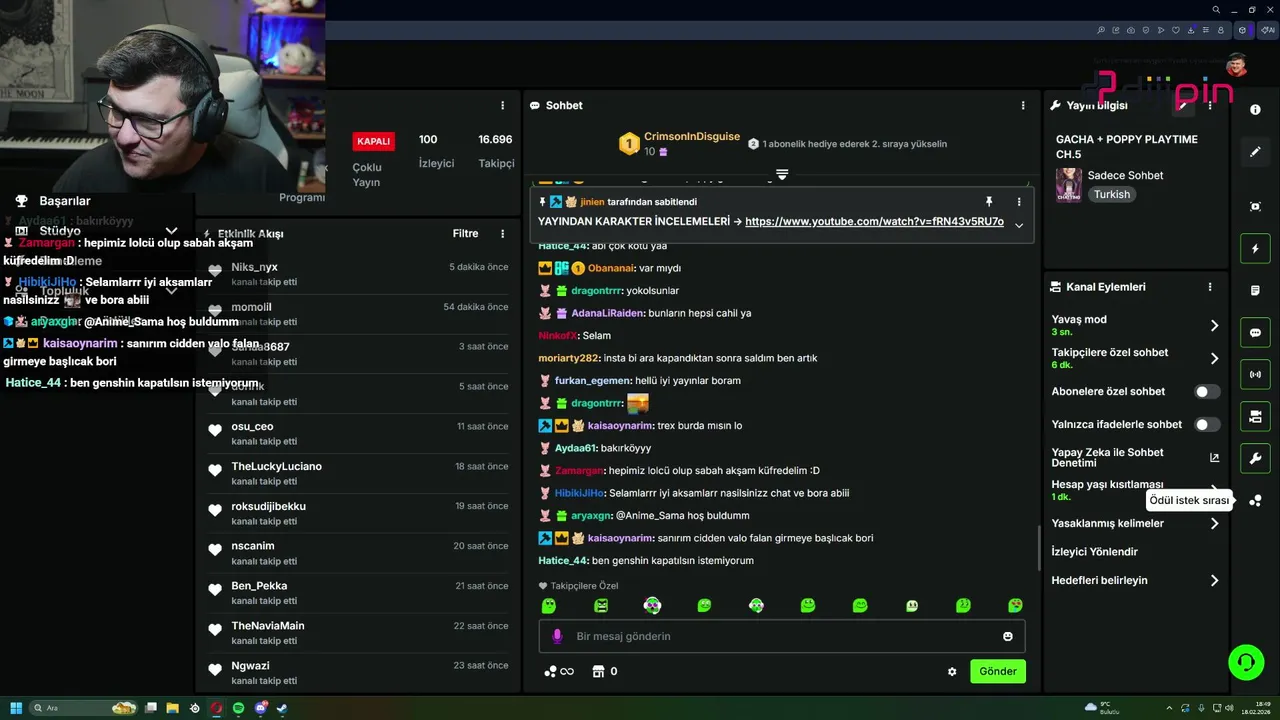Click the wrench tools icon in right sidebar
The width and height of the screenshot is (1280, 720).
(1255, 459)
